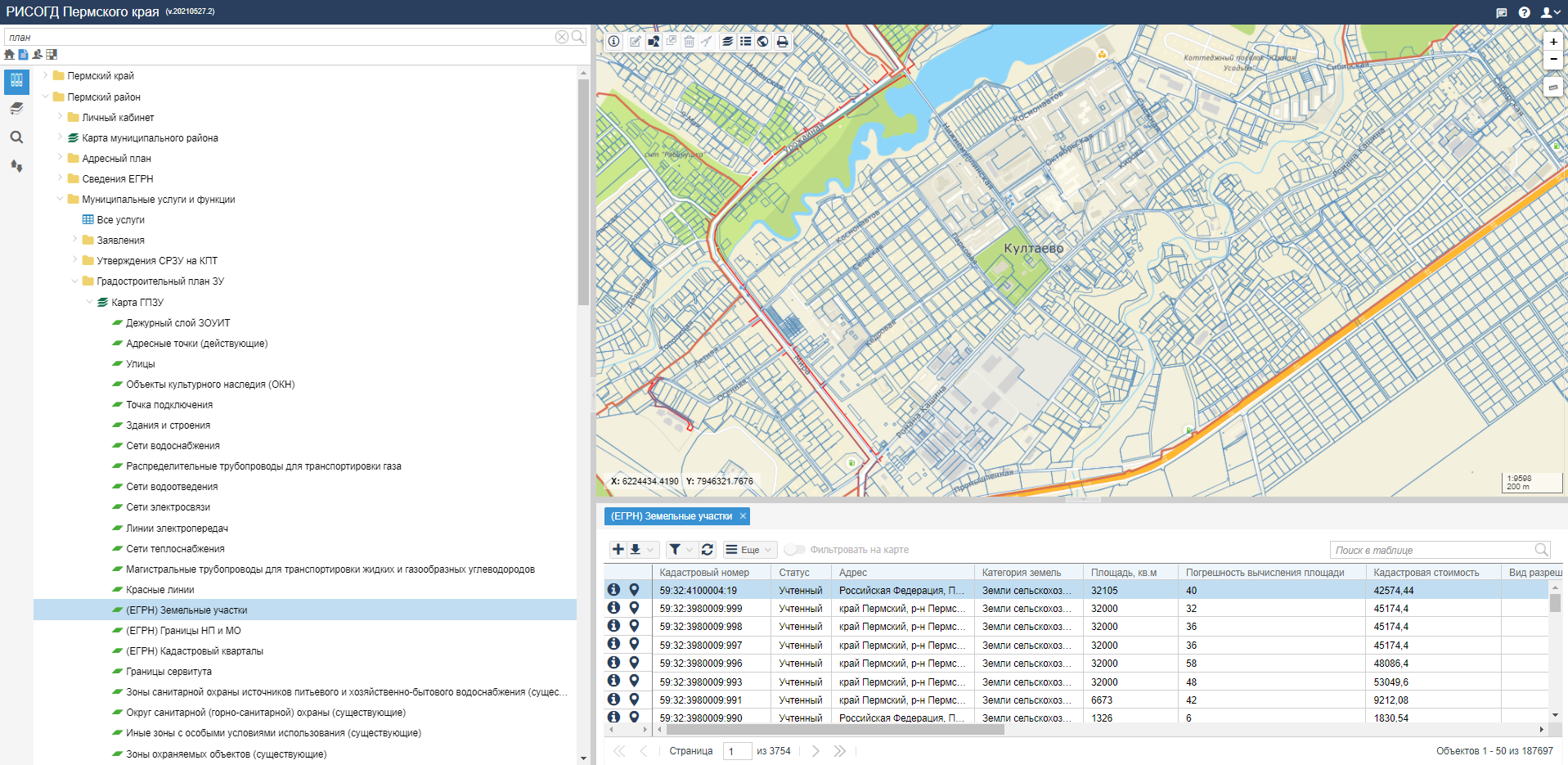Go to the next page of results
1568x765 pixels.
[815, 751]
